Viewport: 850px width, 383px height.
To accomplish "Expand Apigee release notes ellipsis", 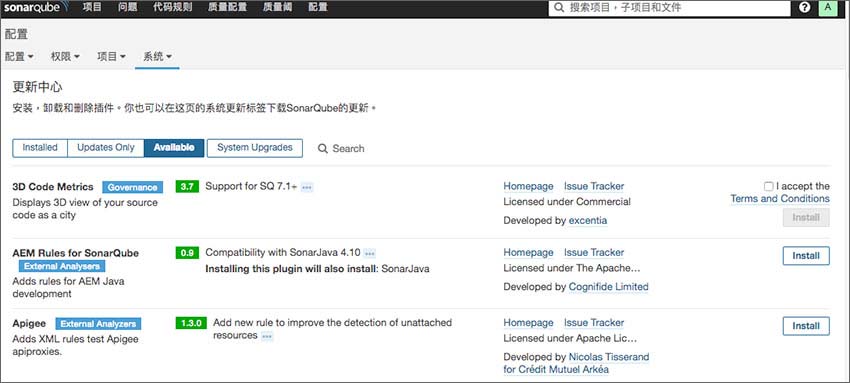I will (x=267, y=336).
